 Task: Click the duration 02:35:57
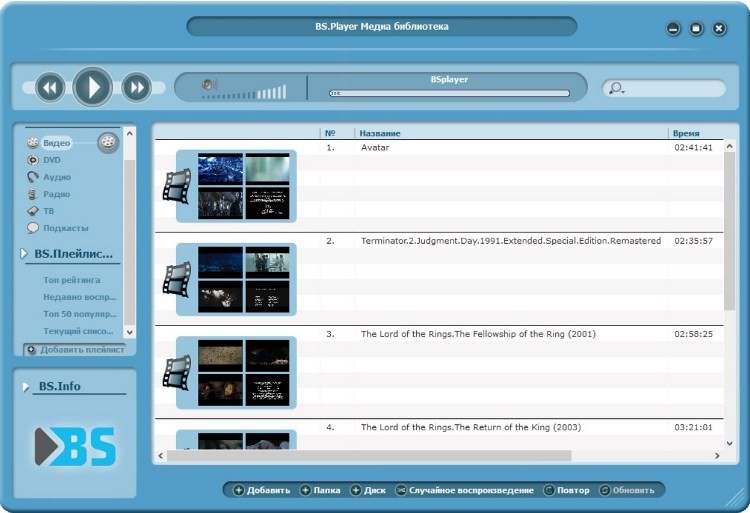point(694,241)
